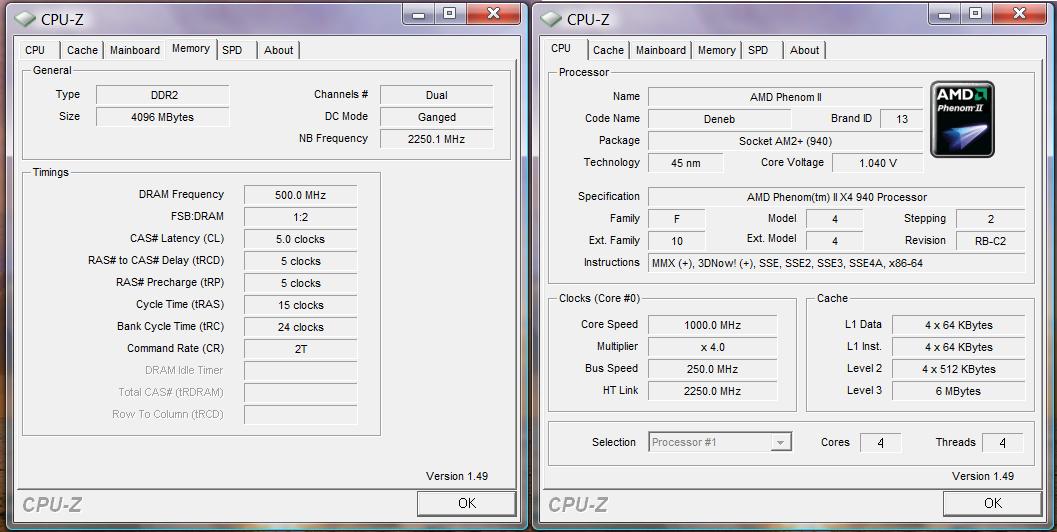Click OK in the left CPU-Z window
1057x532 pixels.
click(466, 504)
